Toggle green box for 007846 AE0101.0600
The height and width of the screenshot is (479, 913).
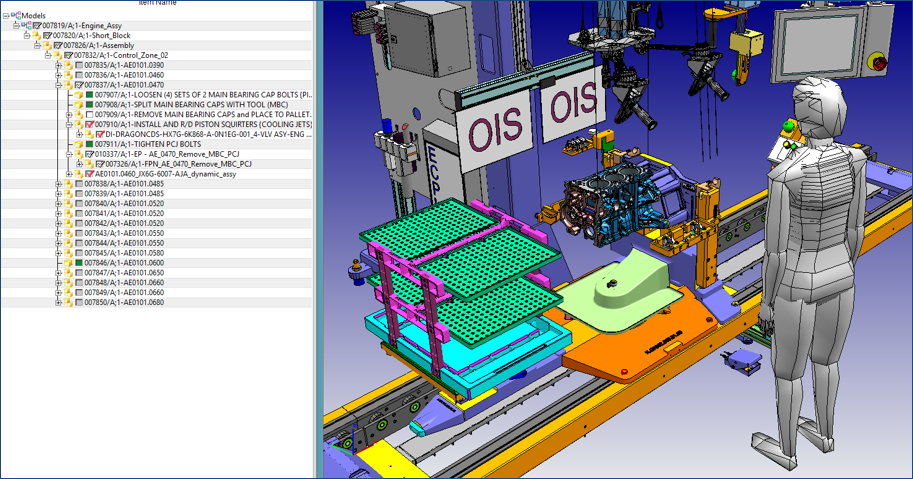(x=79, y=263)
